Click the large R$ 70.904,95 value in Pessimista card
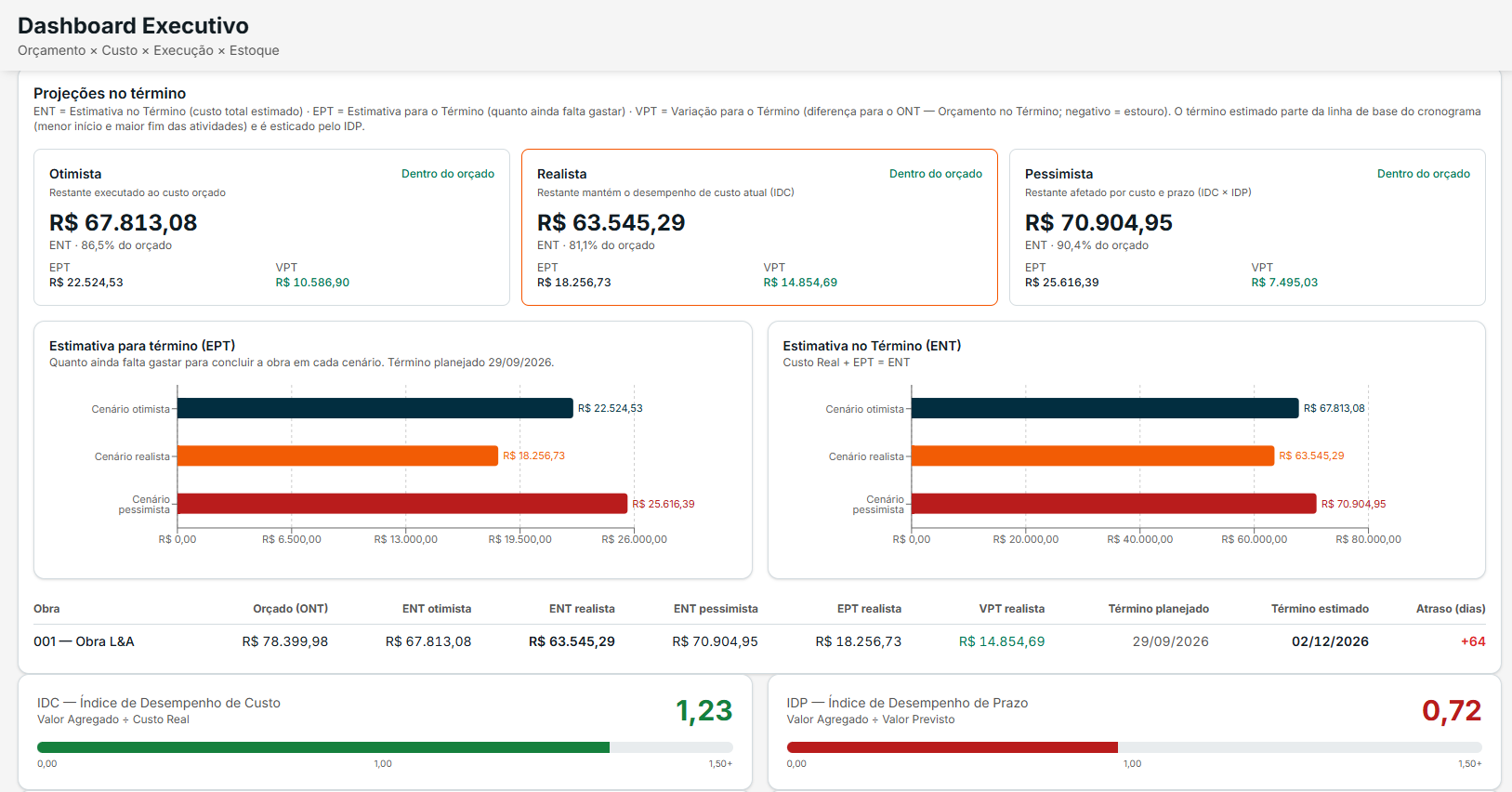Image resolution: width=1512 pixels, height=792 pixels. (1099, 223)
